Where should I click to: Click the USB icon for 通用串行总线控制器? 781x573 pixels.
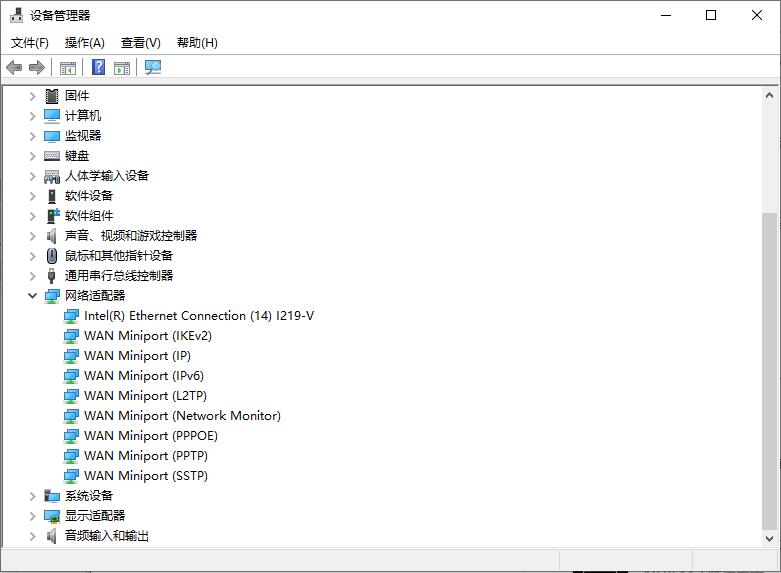[51, 276]
